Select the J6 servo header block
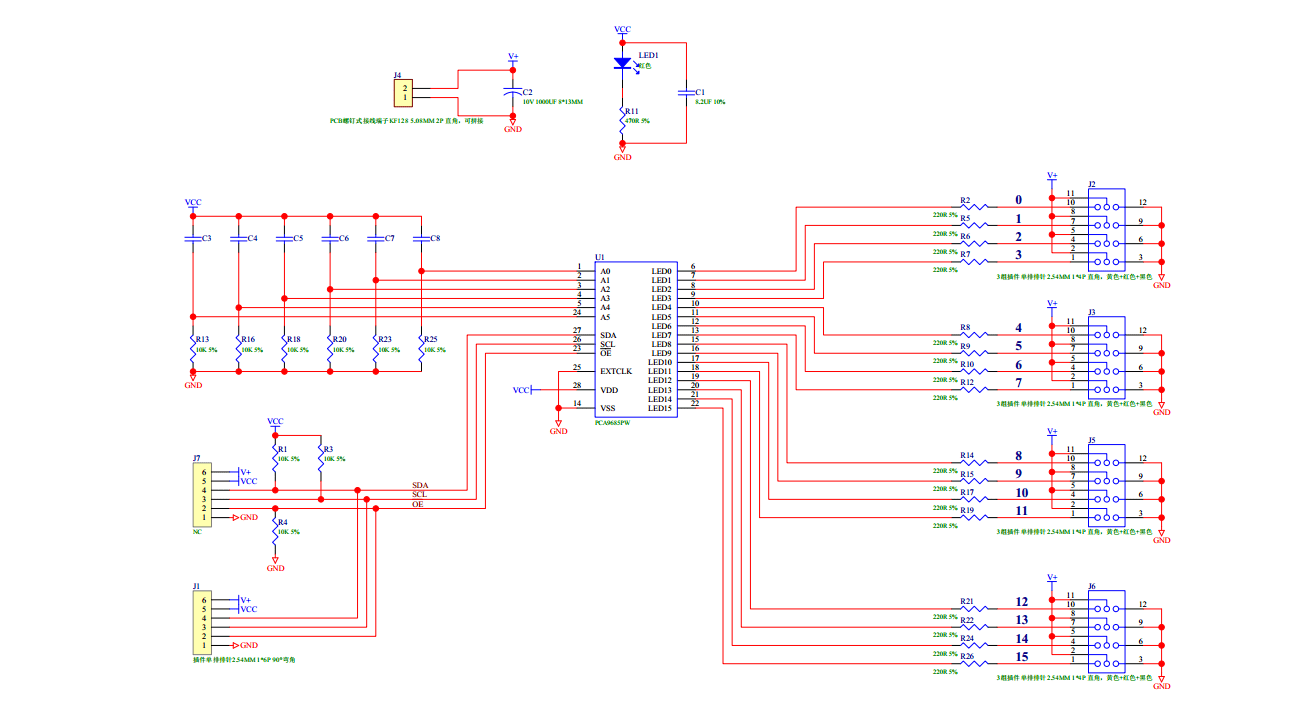 coord(1106,631)
